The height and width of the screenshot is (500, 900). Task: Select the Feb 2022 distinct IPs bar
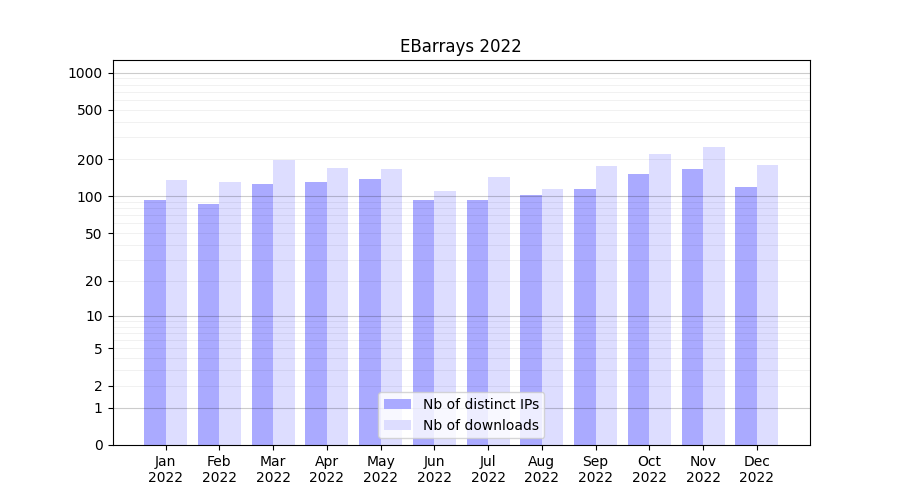click(208, 325)
